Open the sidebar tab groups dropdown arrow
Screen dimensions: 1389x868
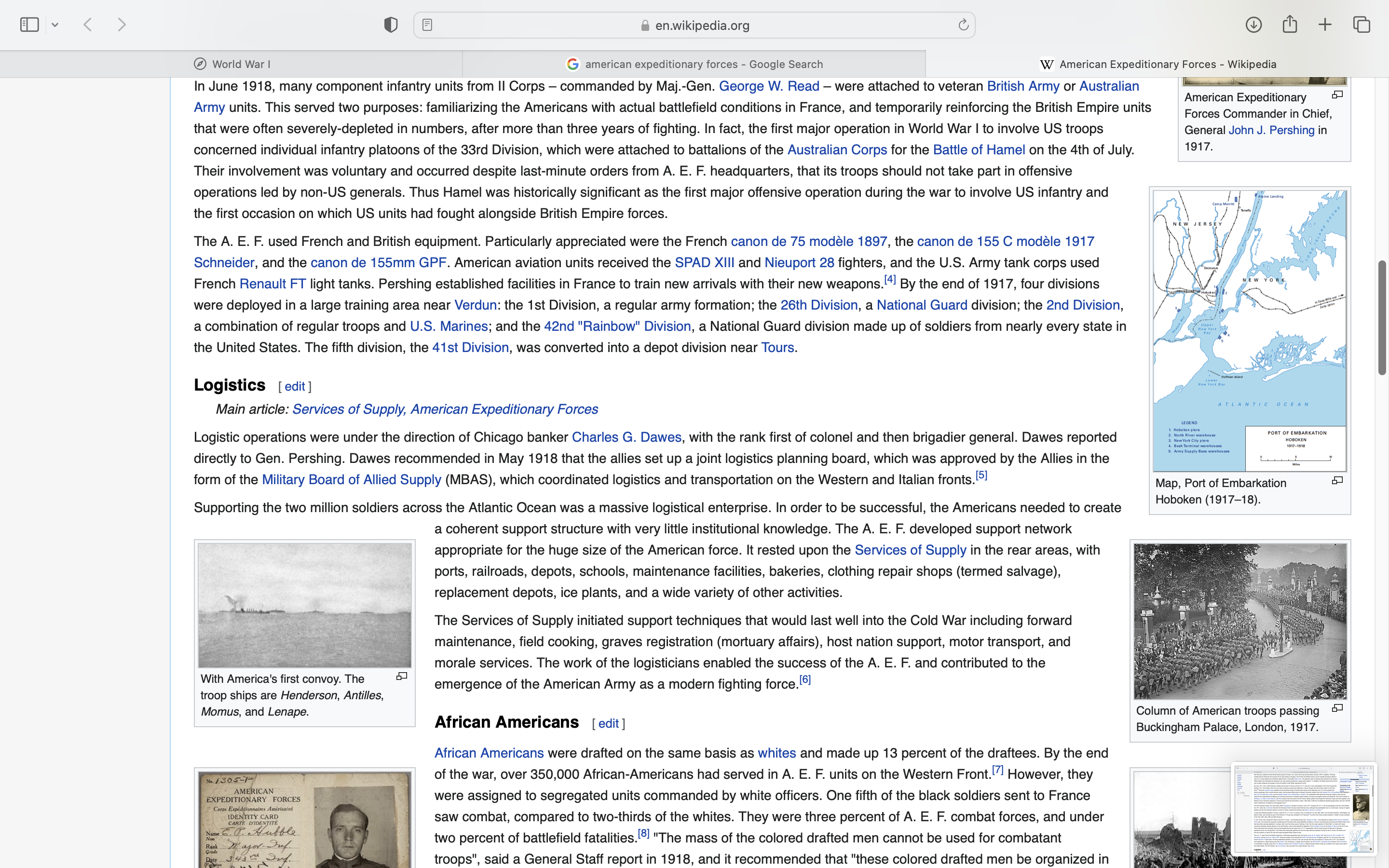(55, 25)
